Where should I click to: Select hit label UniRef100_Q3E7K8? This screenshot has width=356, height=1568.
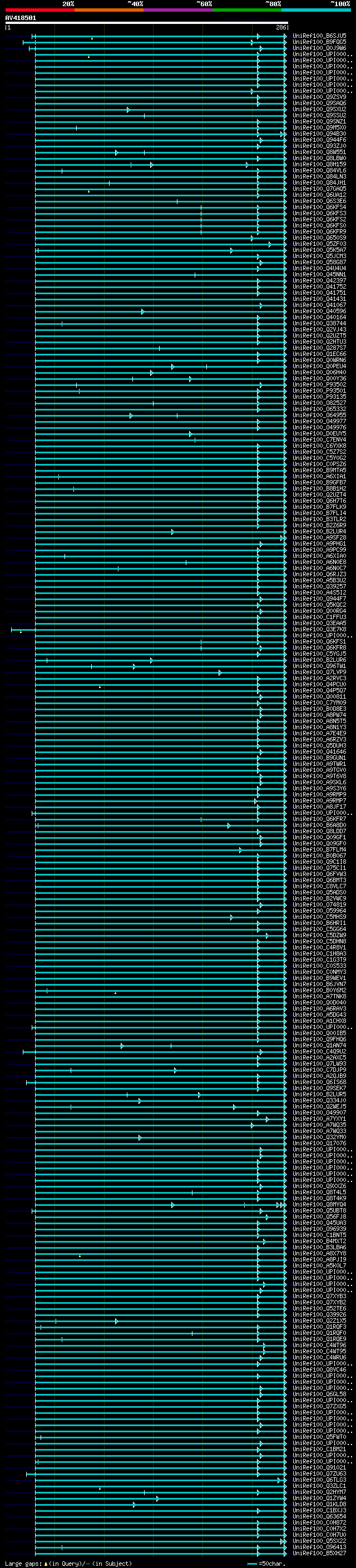pos(319,629)
